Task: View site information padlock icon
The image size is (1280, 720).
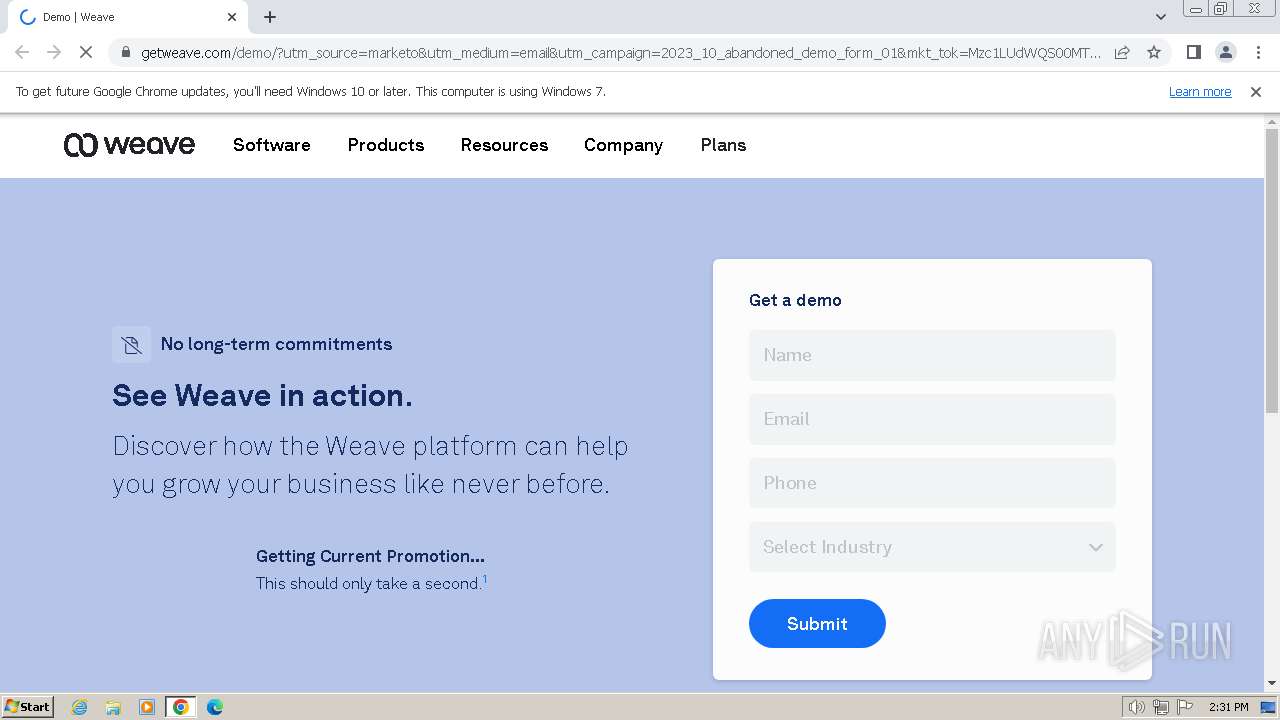Action: (126, 52)
